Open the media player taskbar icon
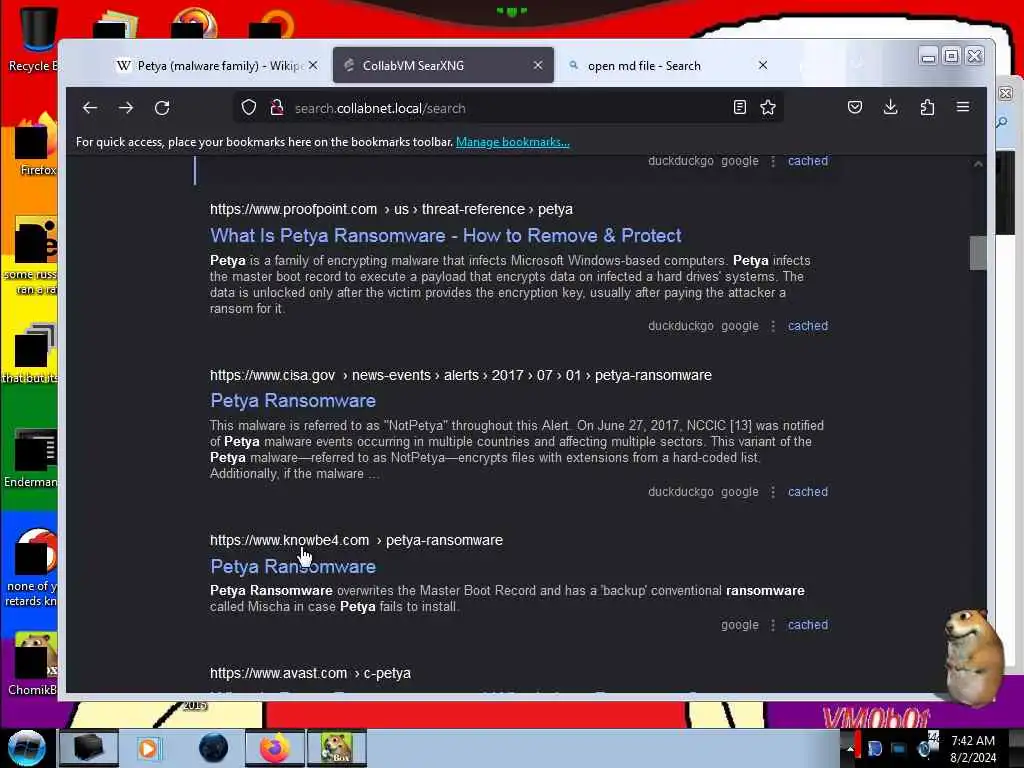 coord(148,748)
